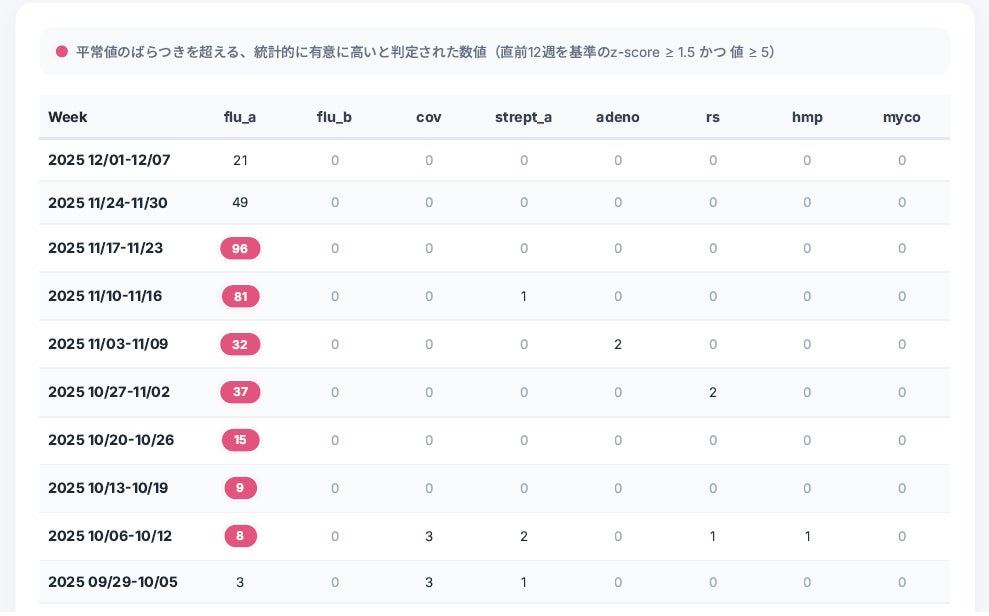Click the Week column header
This screenshot has height=616, width=989.
[x=68, y=117]
